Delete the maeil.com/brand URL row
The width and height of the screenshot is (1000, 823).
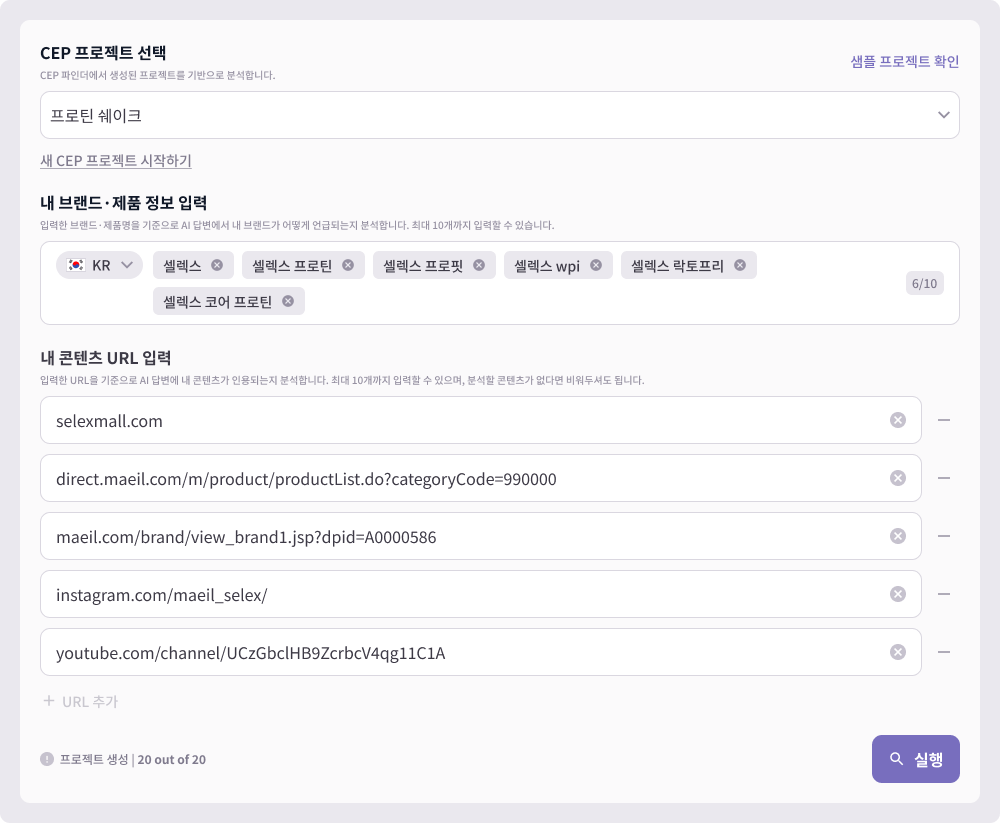pyautogui.click(x=944, y=536)
